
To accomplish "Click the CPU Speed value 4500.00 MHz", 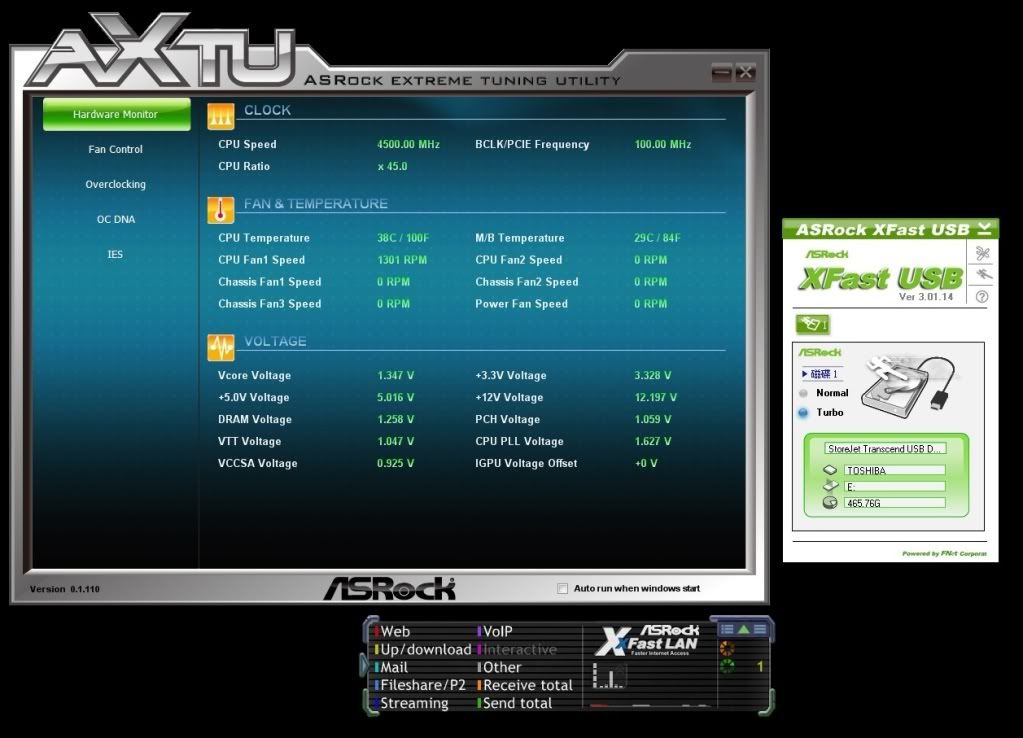I will [408, 144].
